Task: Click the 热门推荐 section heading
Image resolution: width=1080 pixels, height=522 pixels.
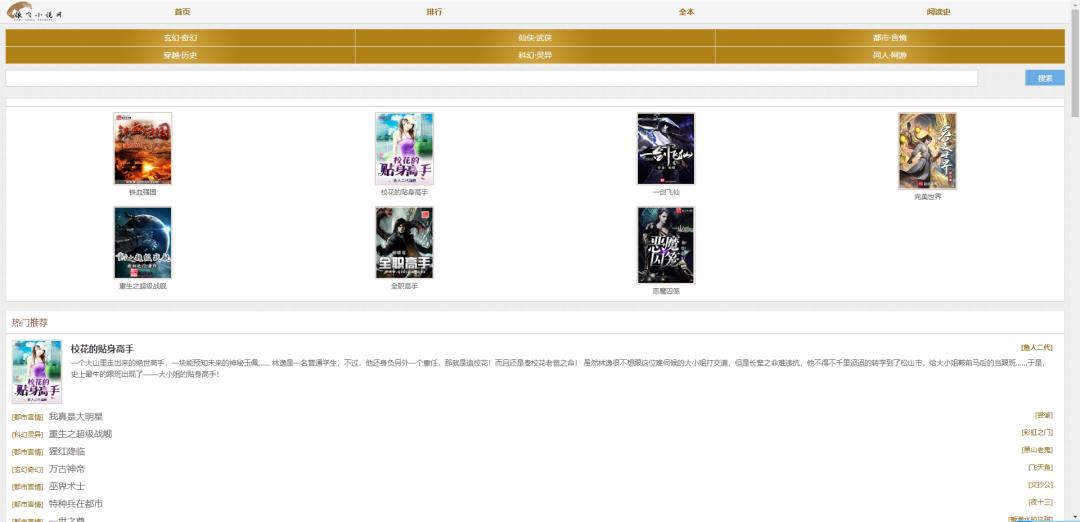Action: 30,322
